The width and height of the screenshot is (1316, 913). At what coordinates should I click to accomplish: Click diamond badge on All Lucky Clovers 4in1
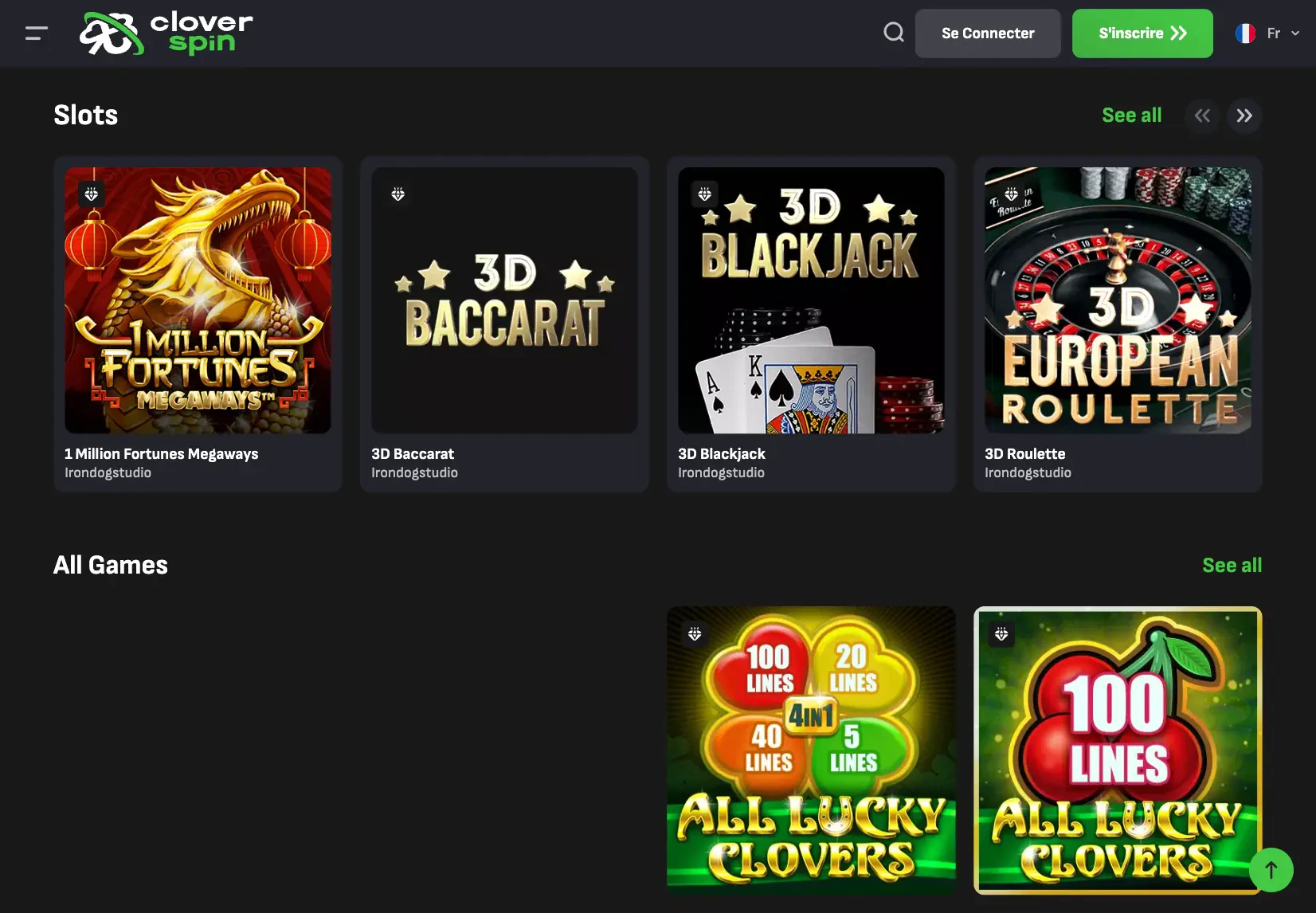[x=695, y=634]
